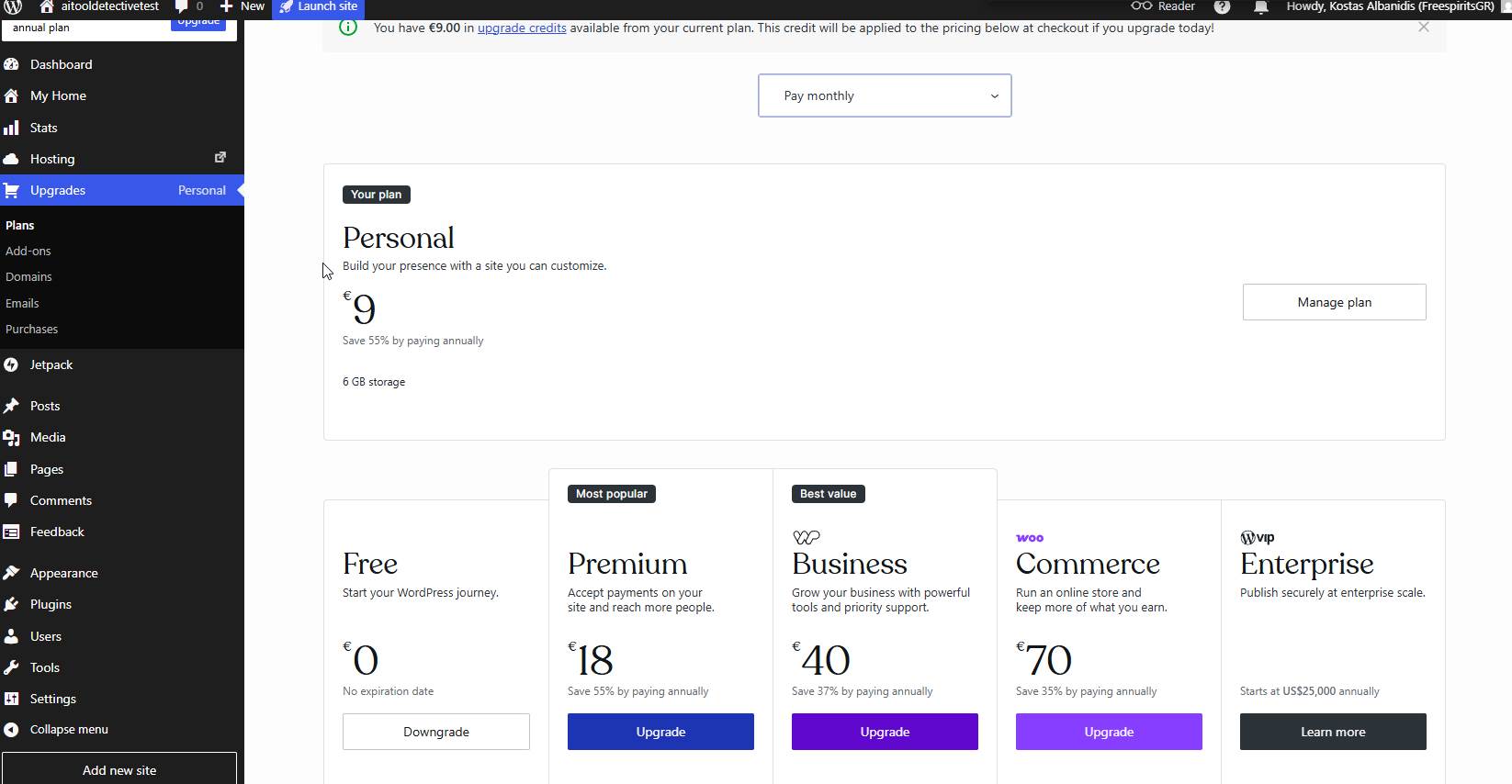Click the Tools wrench icon
Image resolution: width=1512 pixels, height=784 pixels.
[11, 667]
